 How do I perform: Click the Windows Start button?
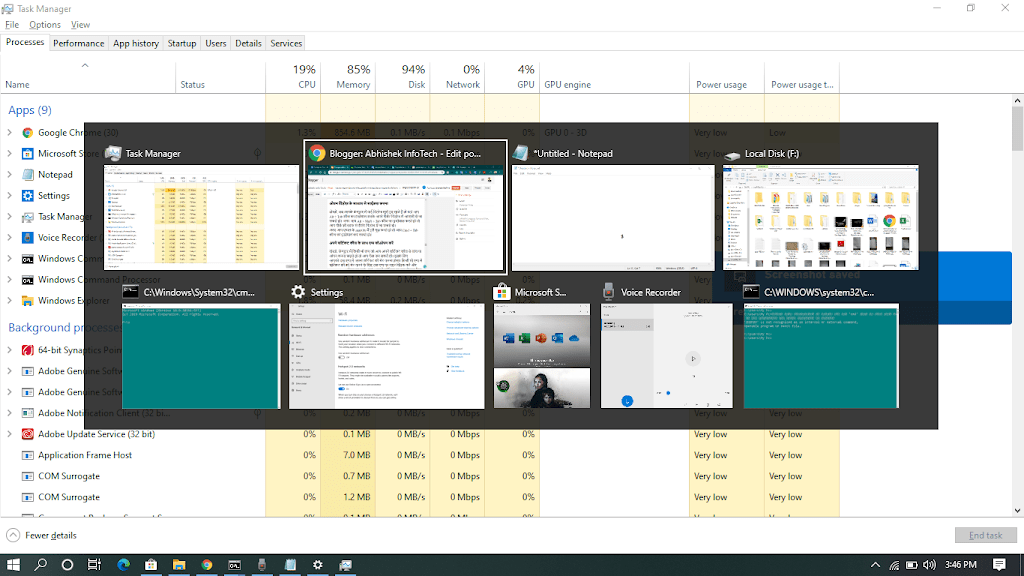tap(14, 565)
